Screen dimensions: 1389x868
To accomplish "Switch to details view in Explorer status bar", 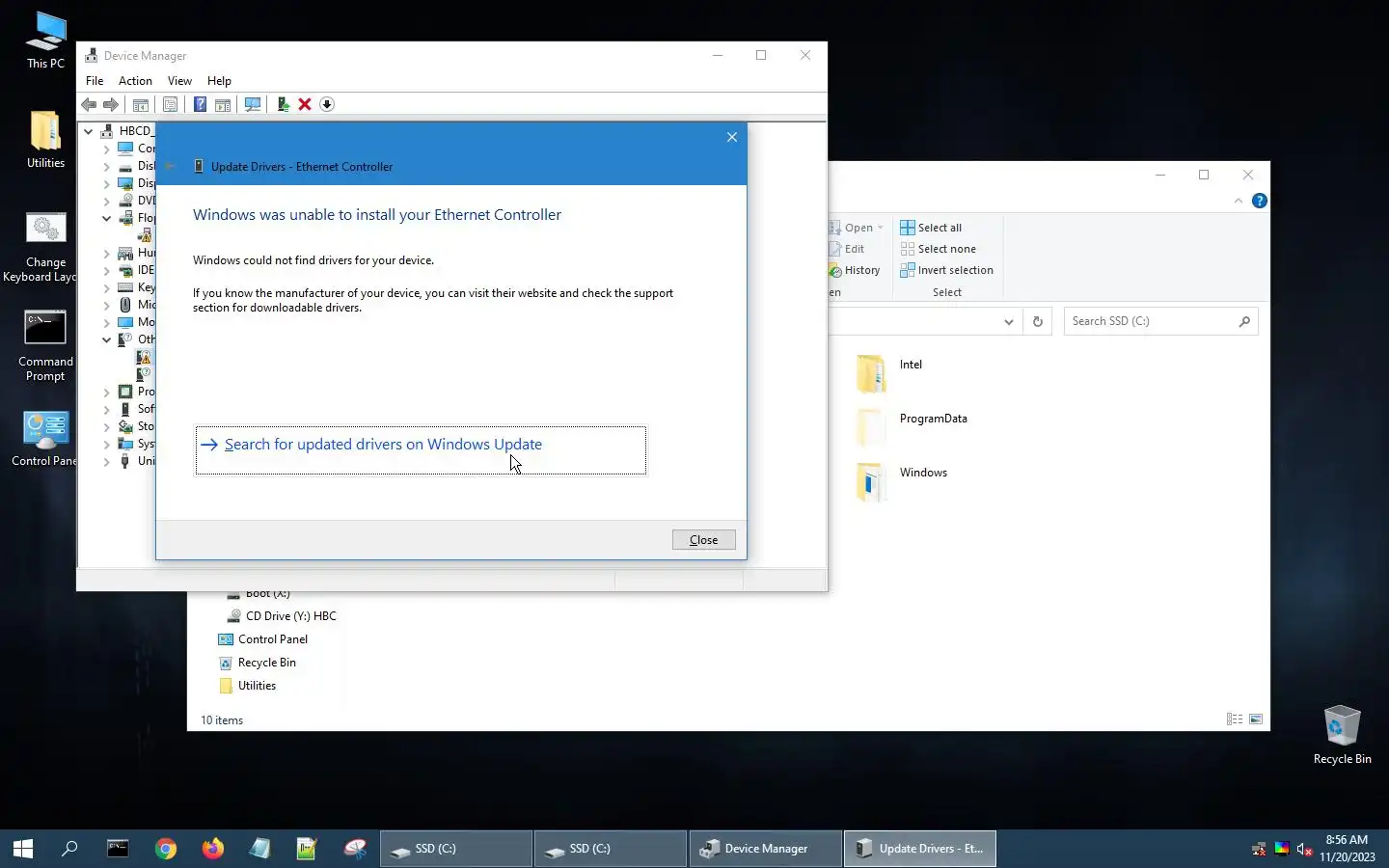I will coord(1235,719).
